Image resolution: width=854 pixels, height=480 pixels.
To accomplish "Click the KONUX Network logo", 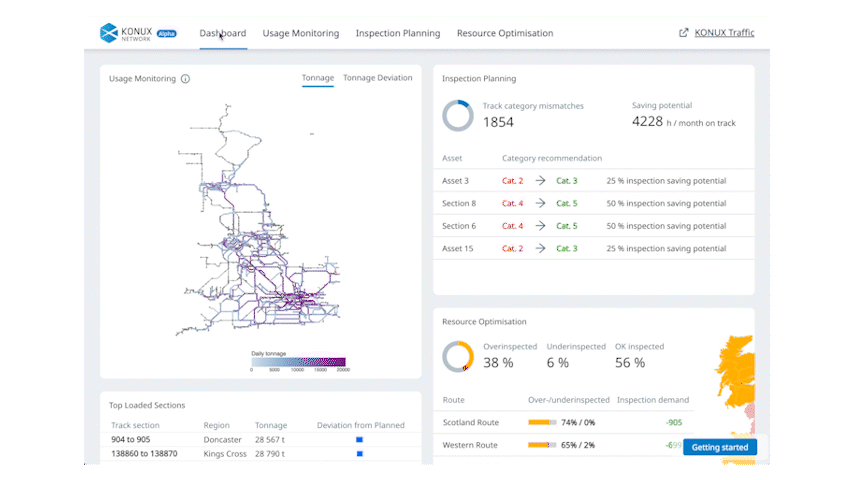I will (x=126, y=33).
